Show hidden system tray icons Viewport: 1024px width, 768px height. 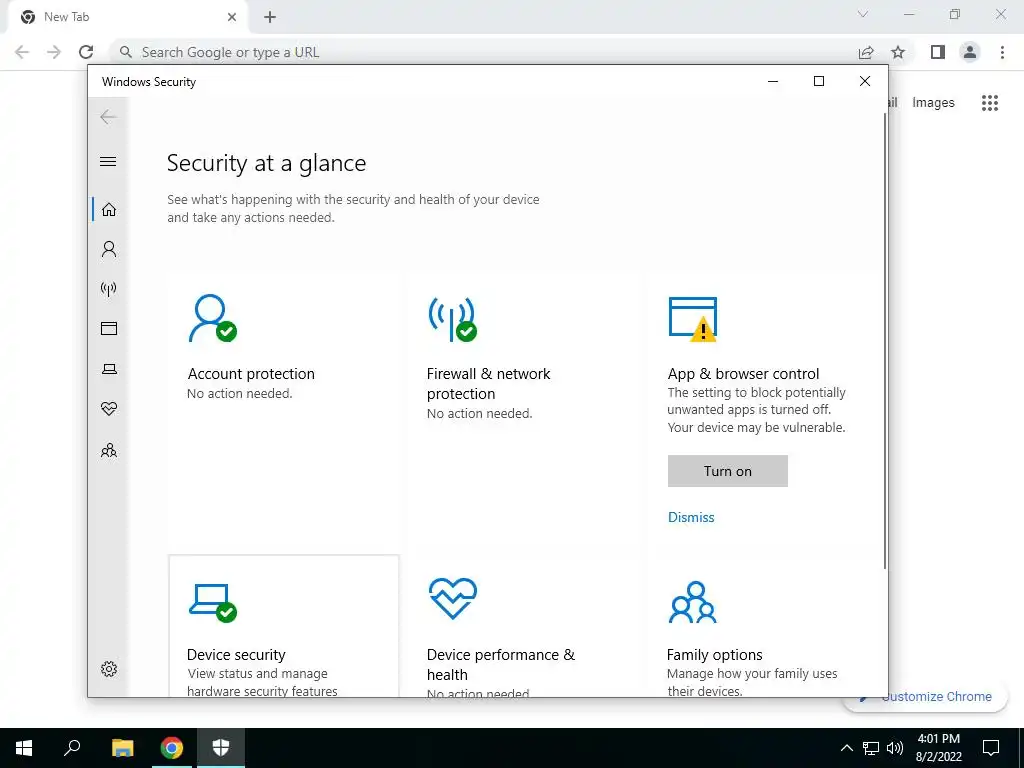846,748
